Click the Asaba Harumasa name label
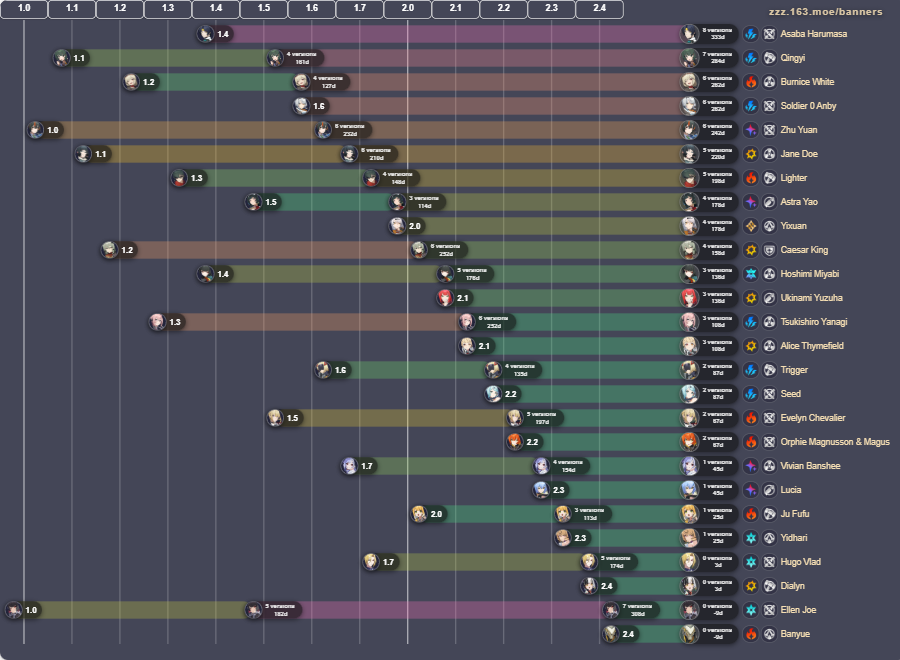This screenshot has height=660, width=900. coord(813,34)
